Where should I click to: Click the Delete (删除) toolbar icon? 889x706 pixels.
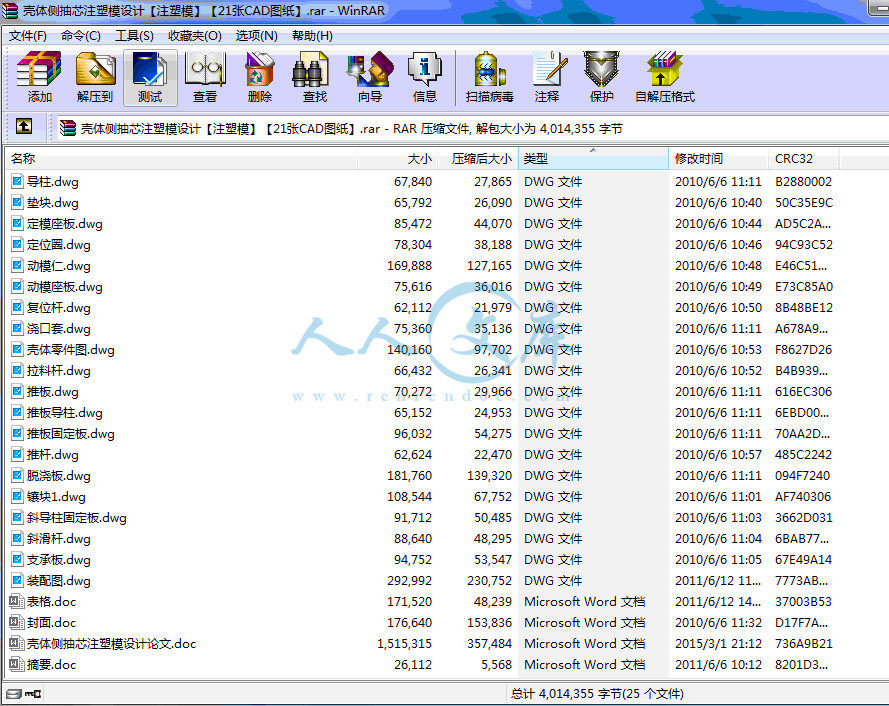(260, 78)
